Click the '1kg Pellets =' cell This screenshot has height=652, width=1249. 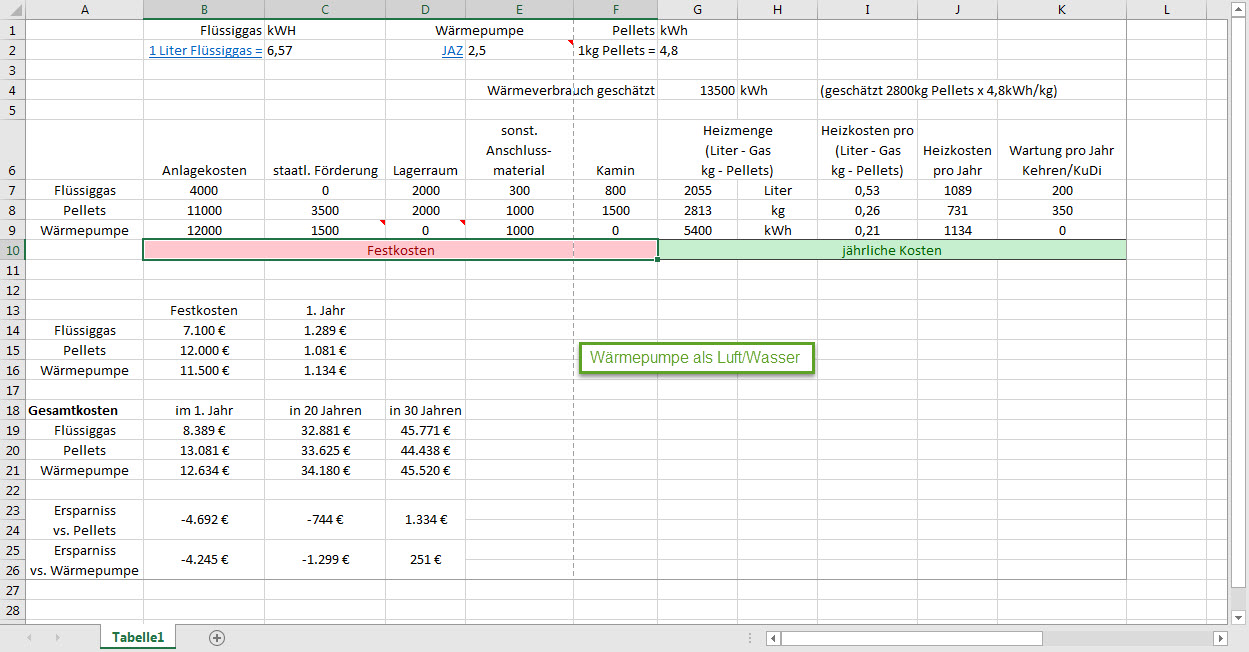pos(615,50)
